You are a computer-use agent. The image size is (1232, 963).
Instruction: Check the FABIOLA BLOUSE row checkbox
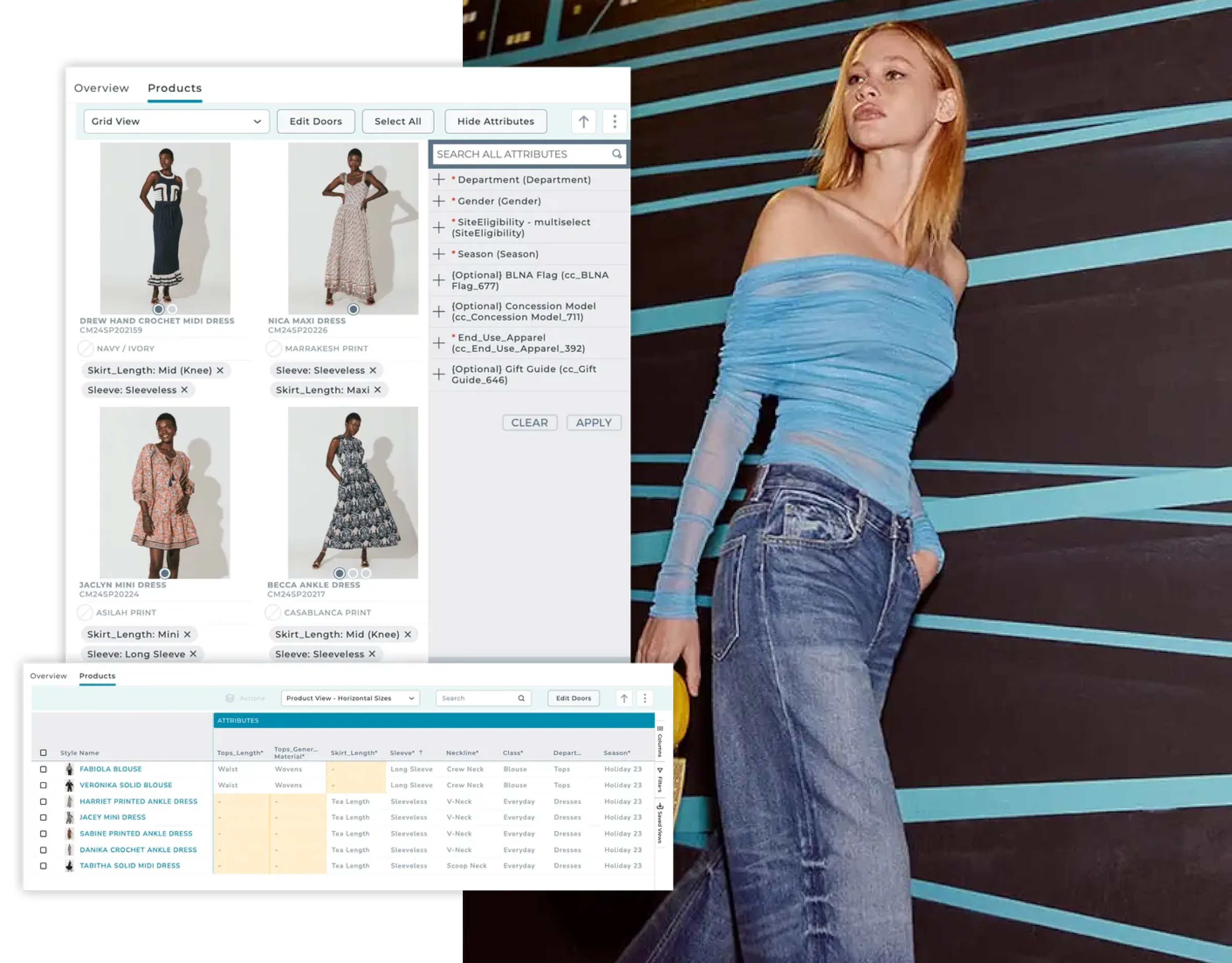pos(43,769)
